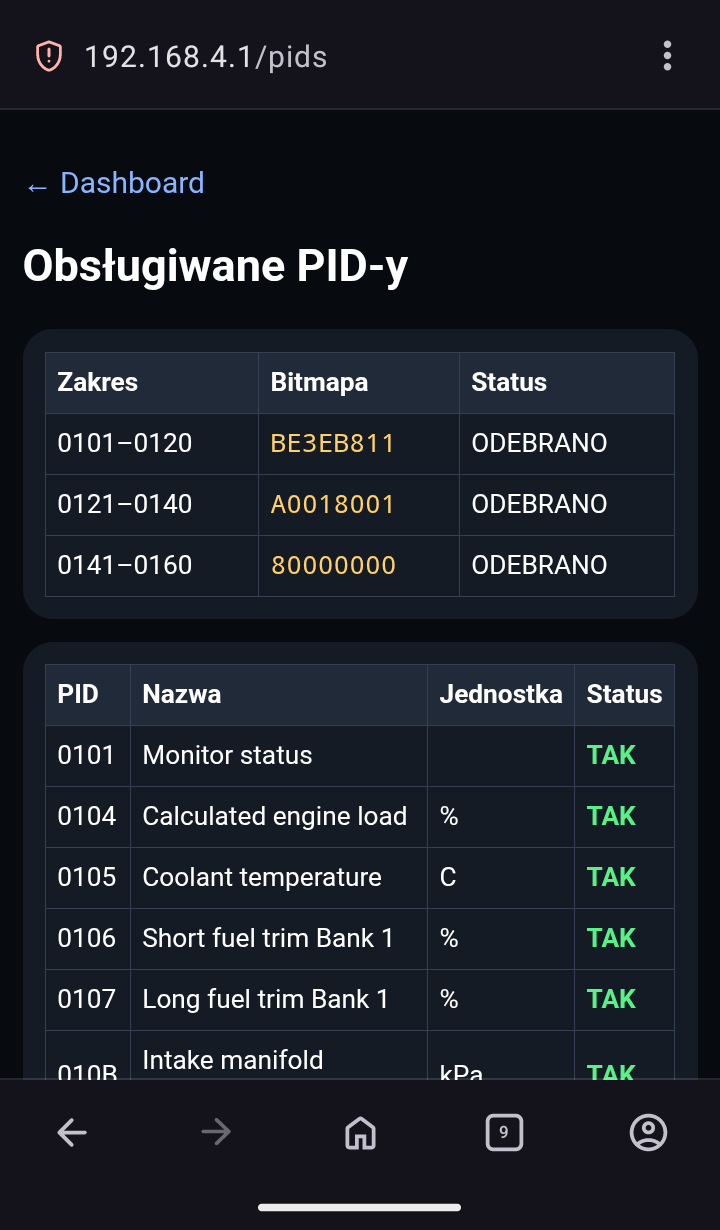Image resolution: width=720 pixels, height=1230 pixels.
Task: Open the account profile icon
Action: pos(648,1132)
